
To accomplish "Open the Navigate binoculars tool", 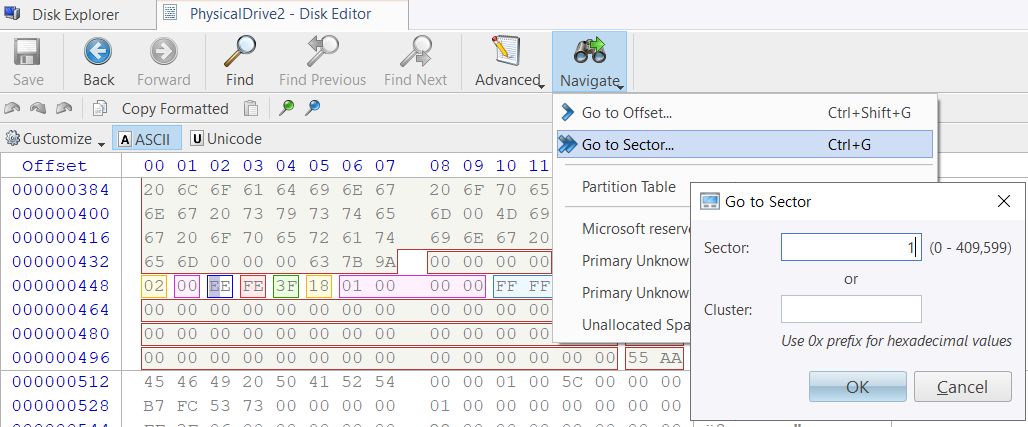I will pos(589,53).
